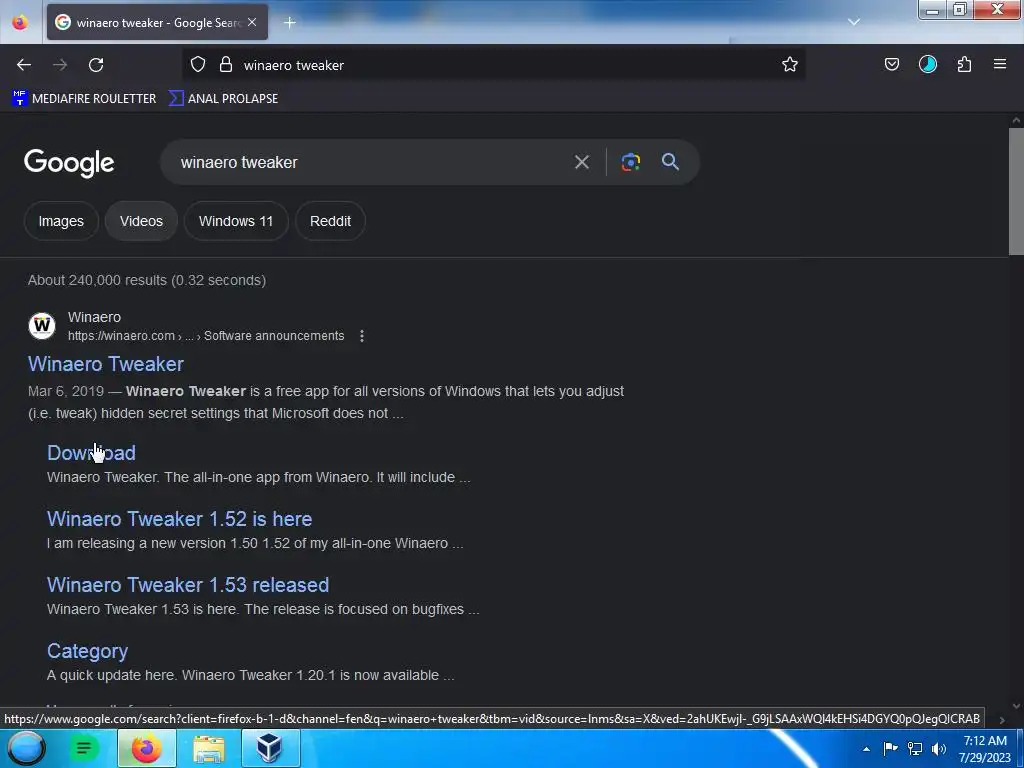The width and height of the screenshot is (1024, 768).
Task: Click the Google search box text
Action: tap(239, 162)
